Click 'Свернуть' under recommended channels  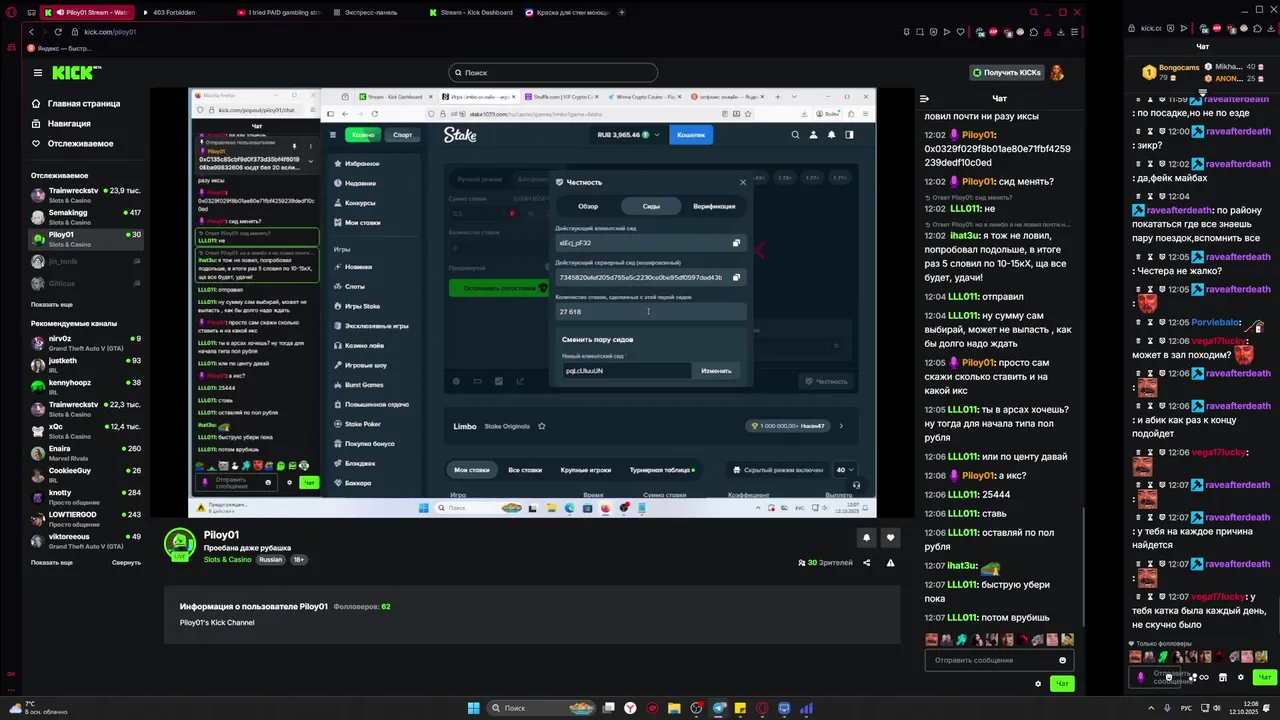point(126,562)
